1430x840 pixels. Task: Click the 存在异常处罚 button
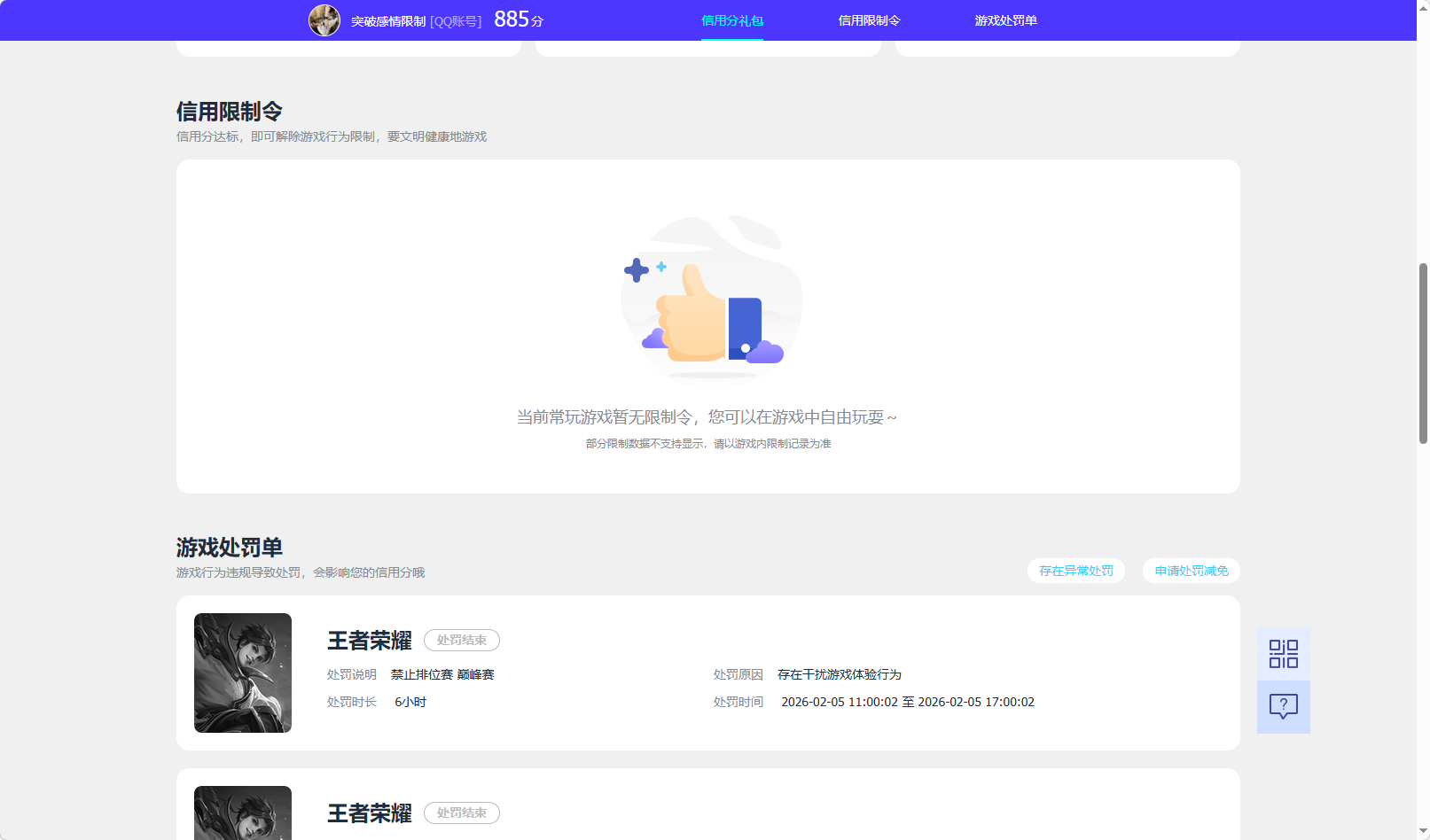(x=1075, y=571)
